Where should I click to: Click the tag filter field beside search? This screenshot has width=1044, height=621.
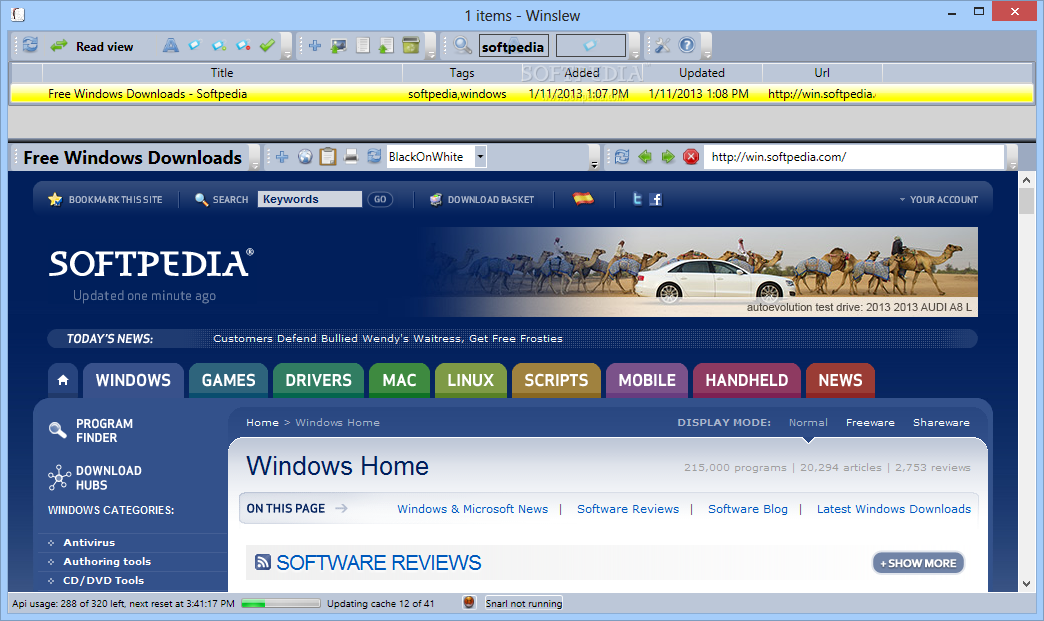coord(591,46)
